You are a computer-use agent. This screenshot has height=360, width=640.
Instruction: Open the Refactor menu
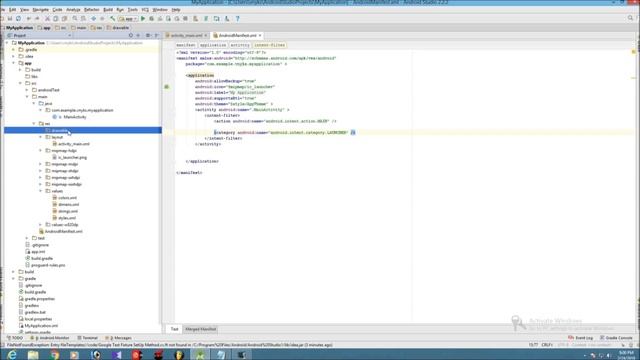91,9
